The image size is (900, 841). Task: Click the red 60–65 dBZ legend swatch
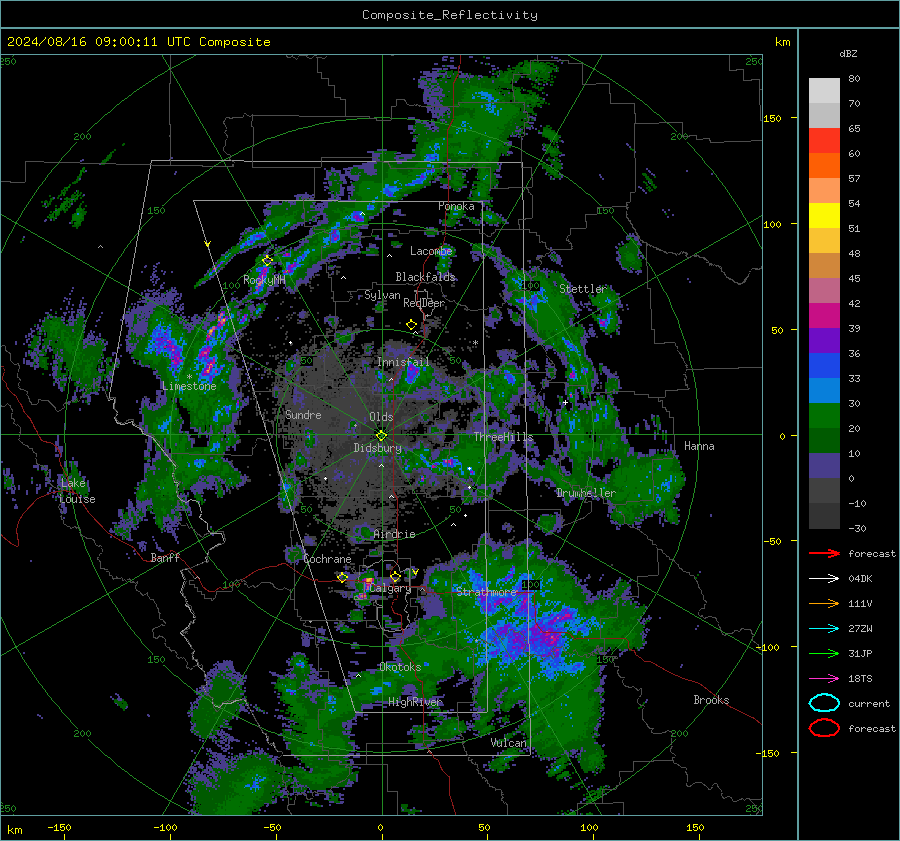click(824, 141)
